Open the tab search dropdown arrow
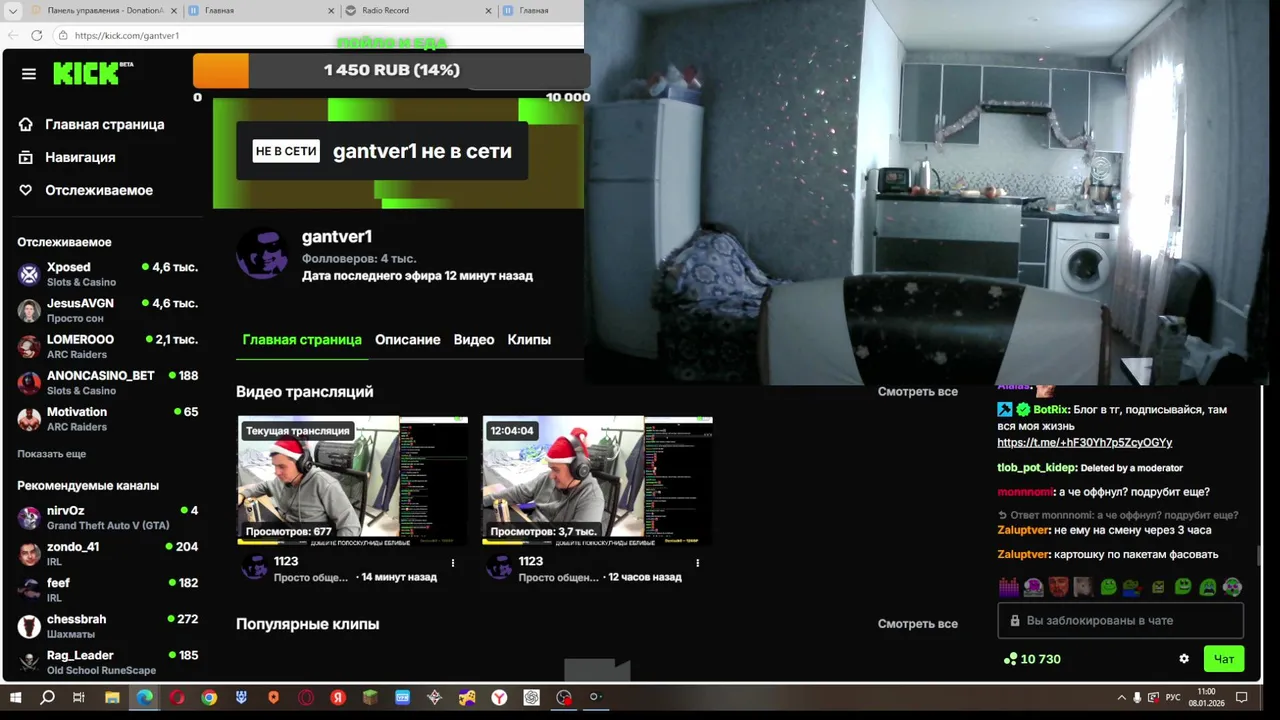The height and width of the screenshot is (720, 1280). tap(13, 10)
